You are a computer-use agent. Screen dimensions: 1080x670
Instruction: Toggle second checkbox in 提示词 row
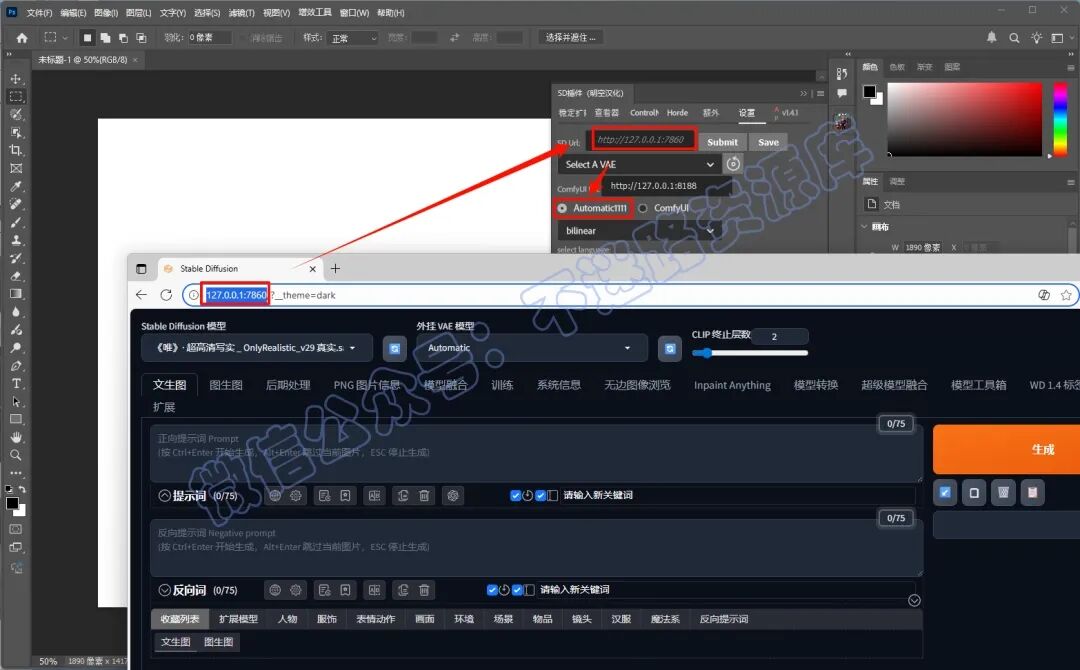coord(541,495)
